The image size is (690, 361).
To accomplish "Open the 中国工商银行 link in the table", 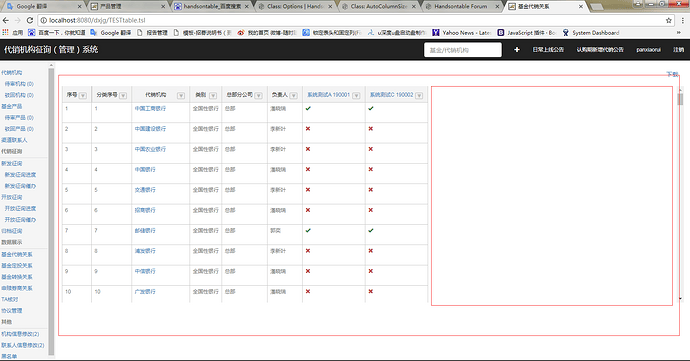I will (x=150, y=108).
